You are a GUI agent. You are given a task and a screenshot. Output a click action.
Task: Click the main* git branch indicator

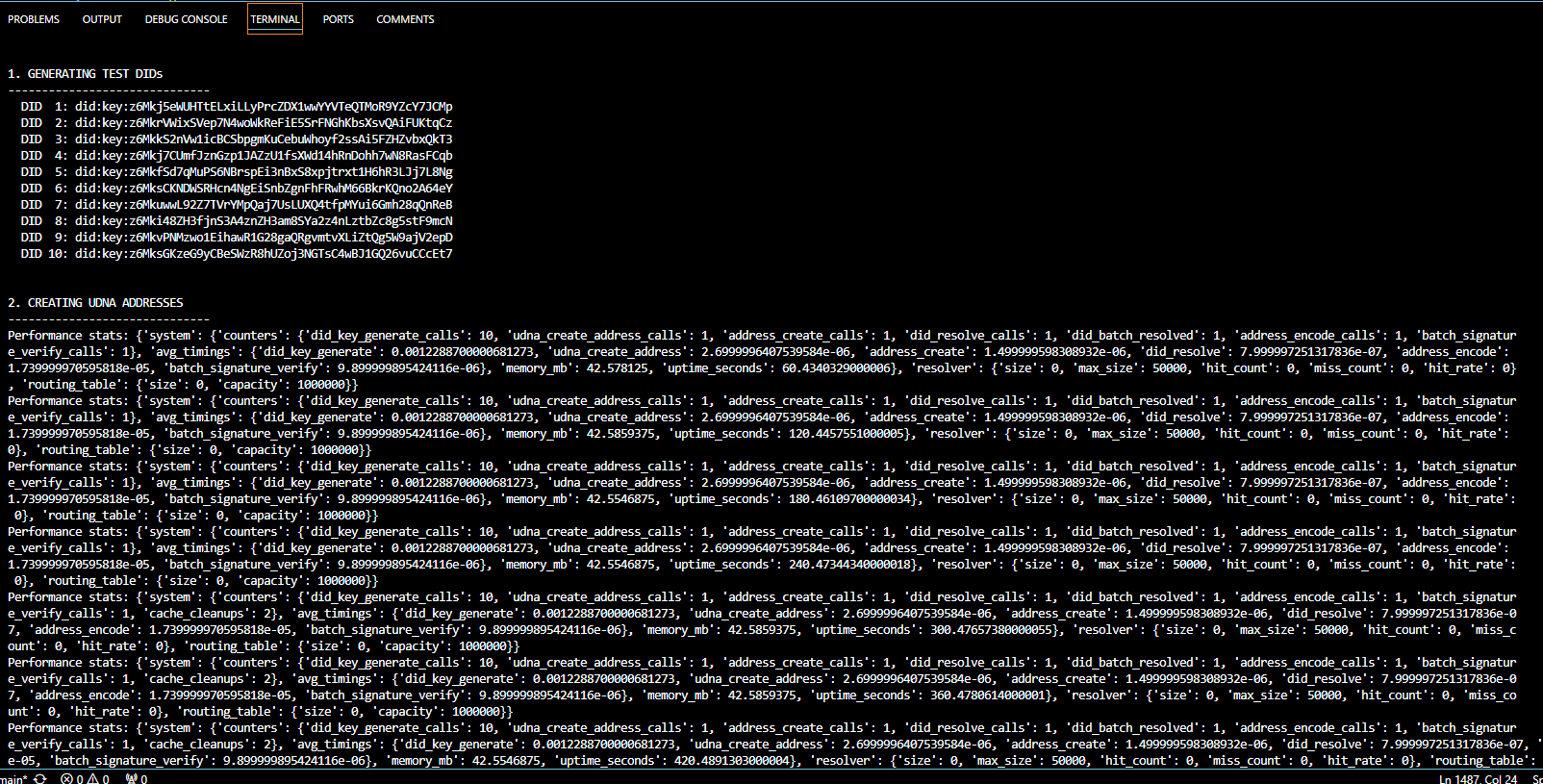(13, 779)
